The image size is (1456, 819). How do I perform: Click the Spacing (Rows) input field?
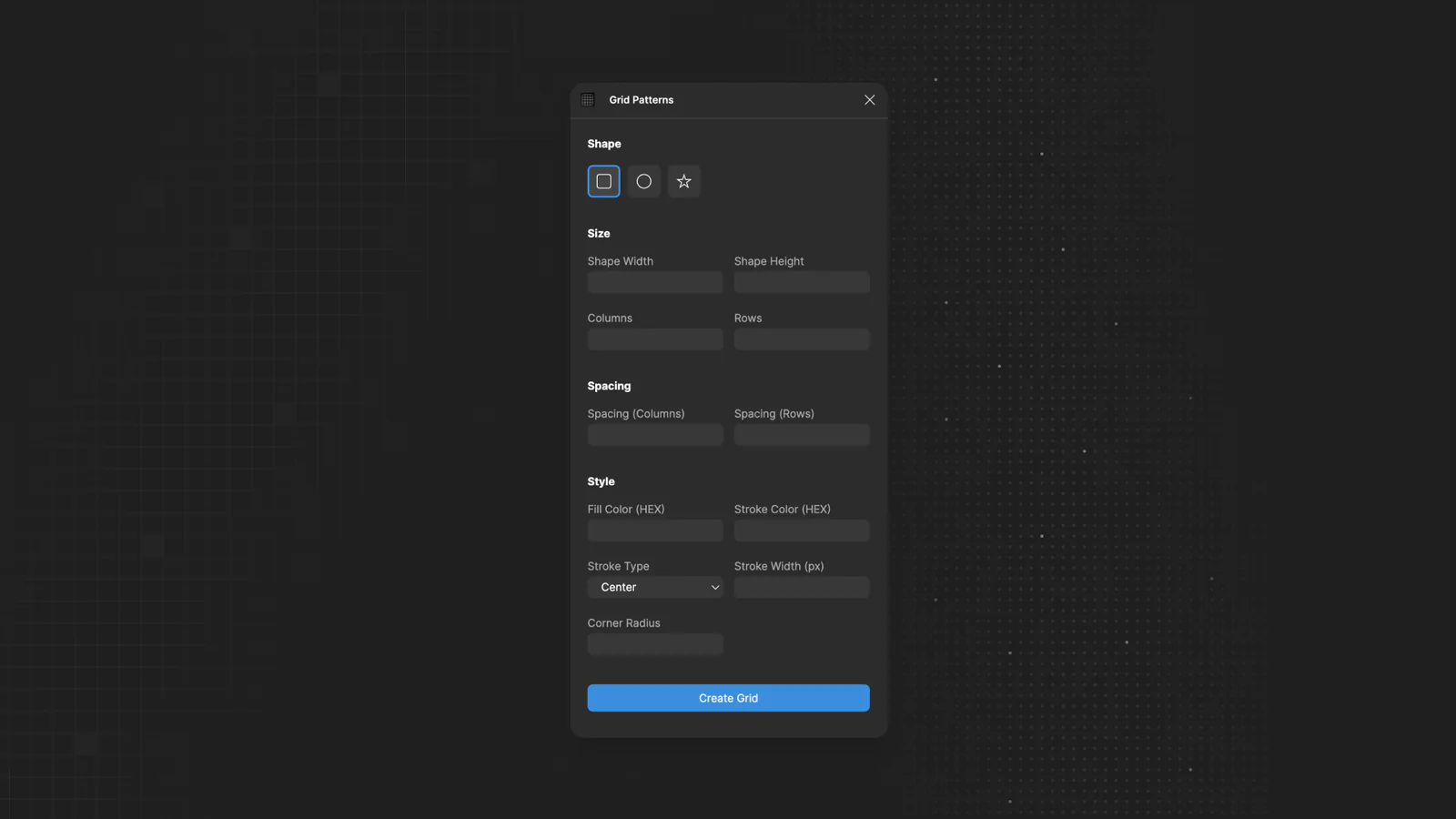click(x=802, y=435)
